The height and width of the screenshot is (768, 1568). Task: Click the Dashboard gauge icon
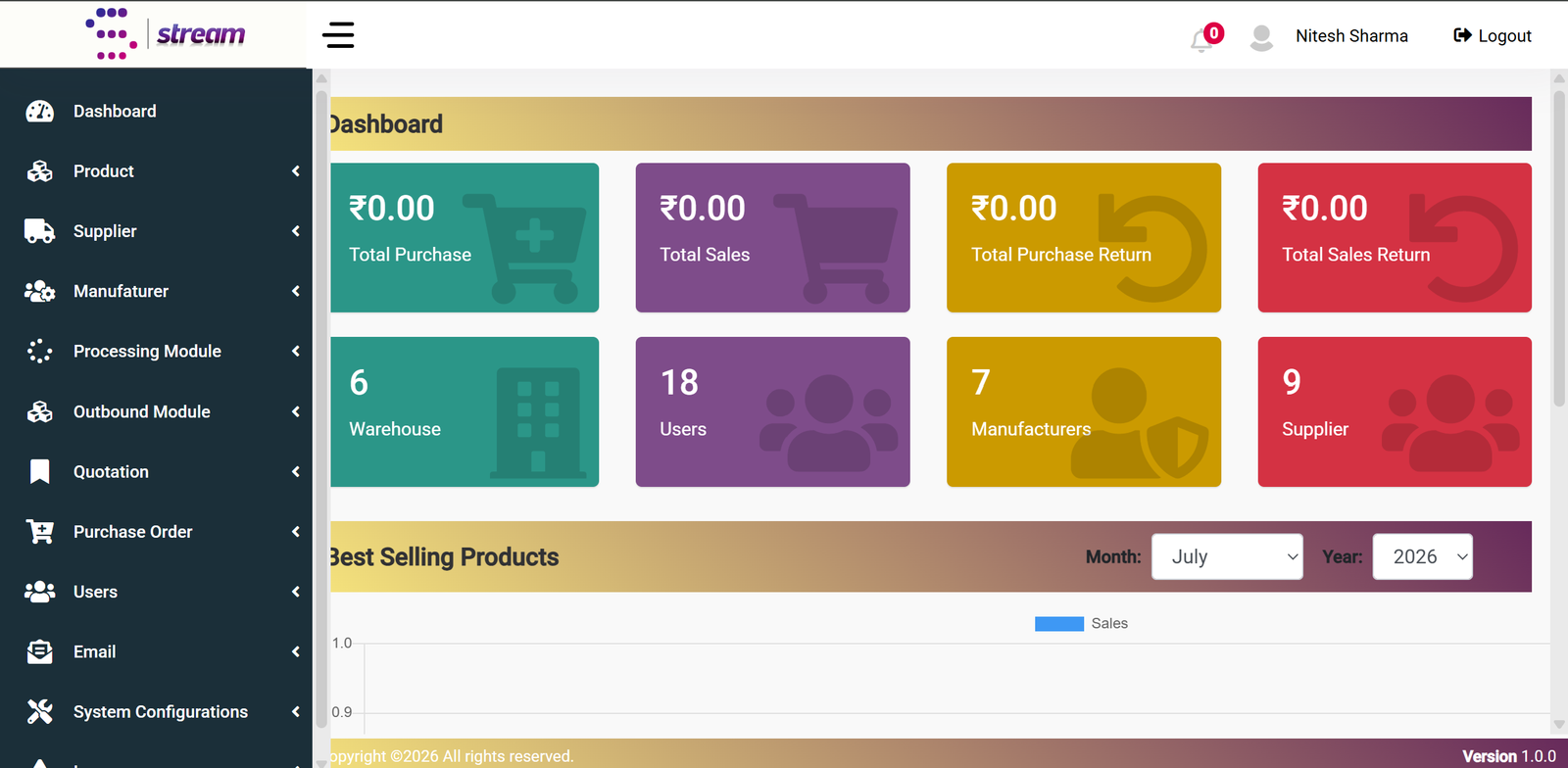[x=40, y=112]
